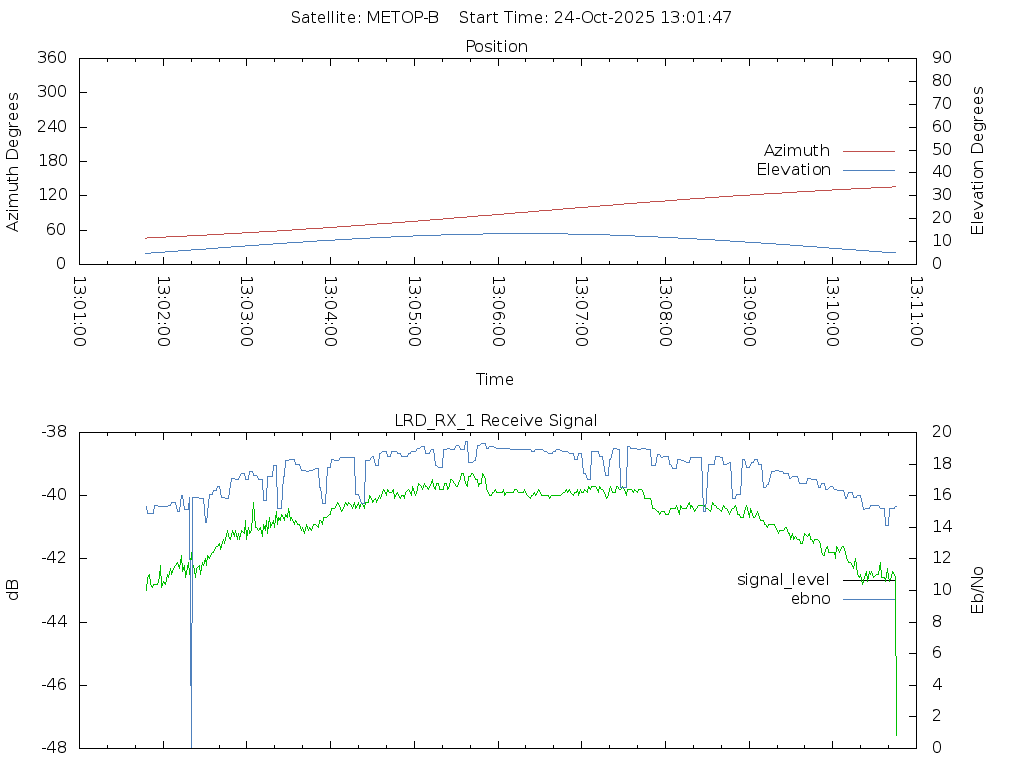The height and width of the screenshot is (768, 1024).
Task: Select the 13:01:00 time tick label
Action: tap(80, 311)
